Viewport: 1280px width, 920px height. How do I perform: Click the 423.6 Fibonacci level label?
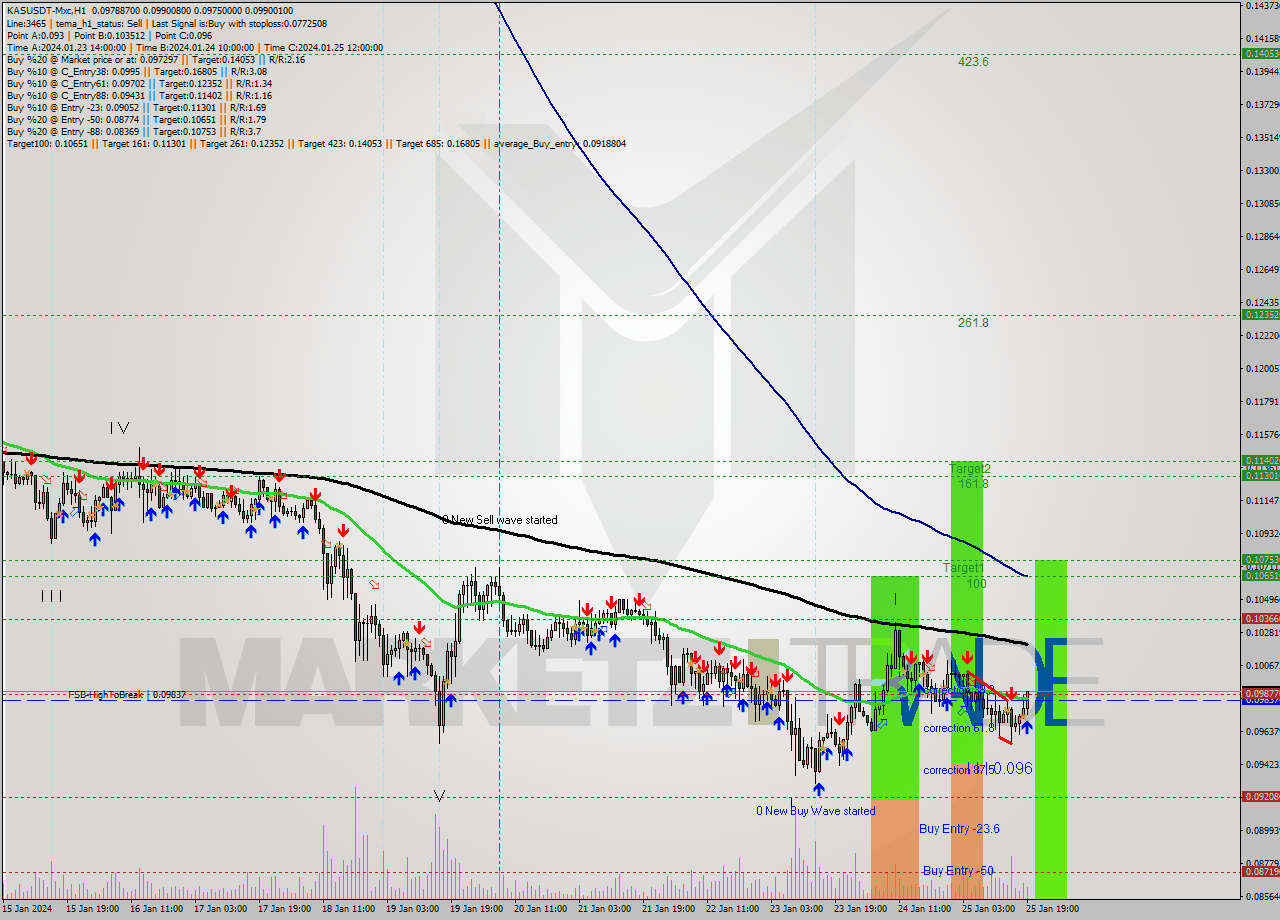pyautogui.click(x=973, y=61)
